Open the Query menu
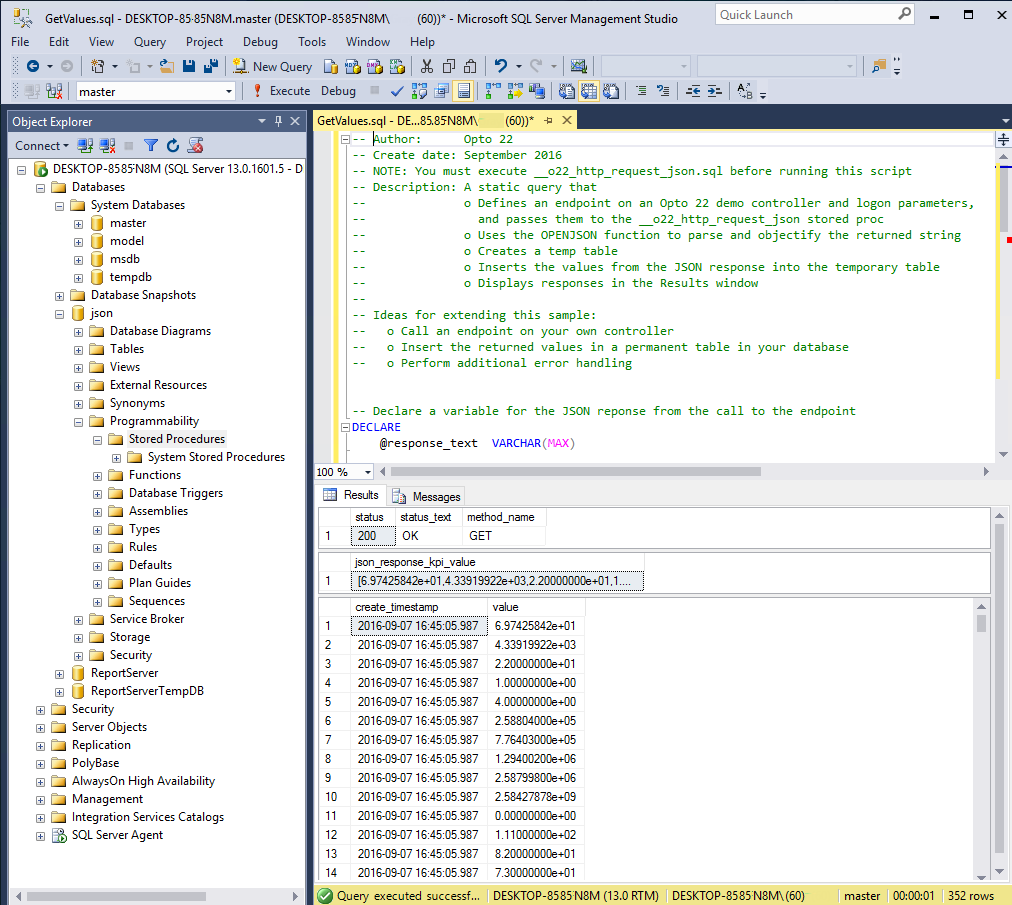 click(x=150, y=42)
